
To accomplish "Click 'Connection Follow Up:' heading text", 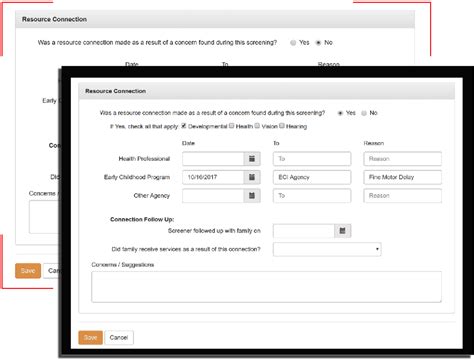I will tap(142, 219).
